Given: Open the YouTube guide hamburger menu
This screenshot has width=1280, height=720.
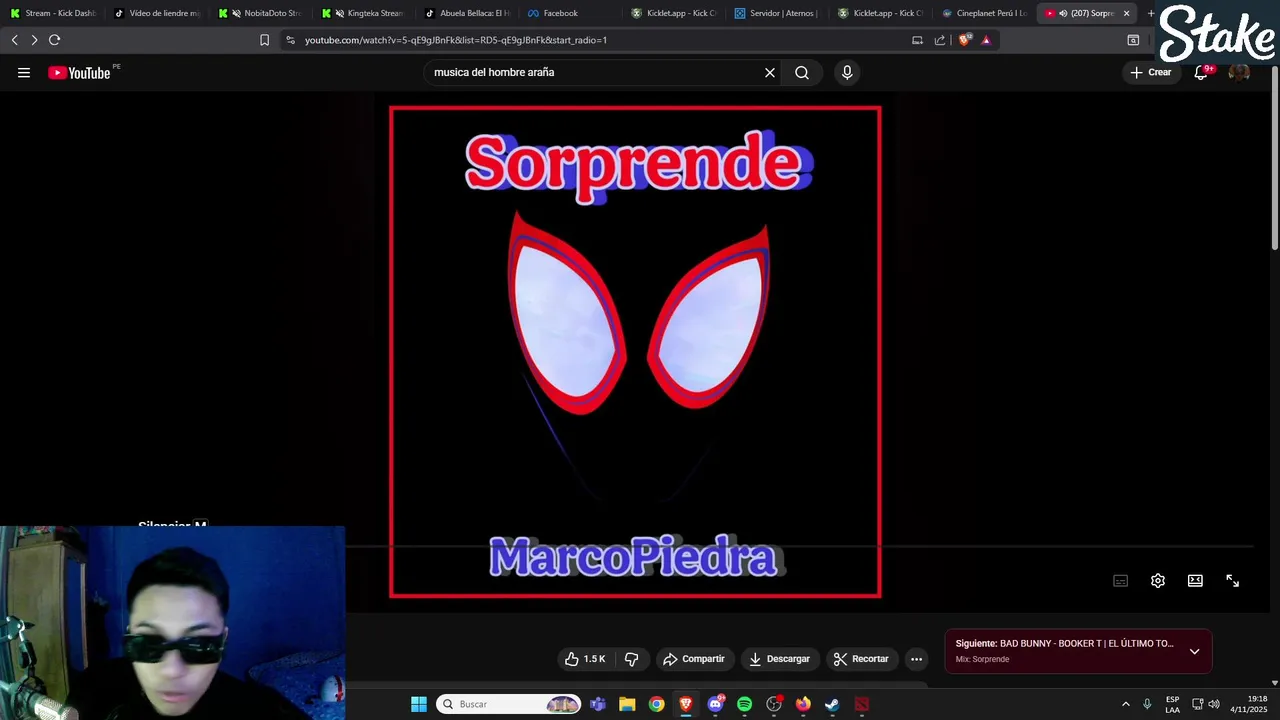Looking at the screenshot, I should [x=24, y=72].
